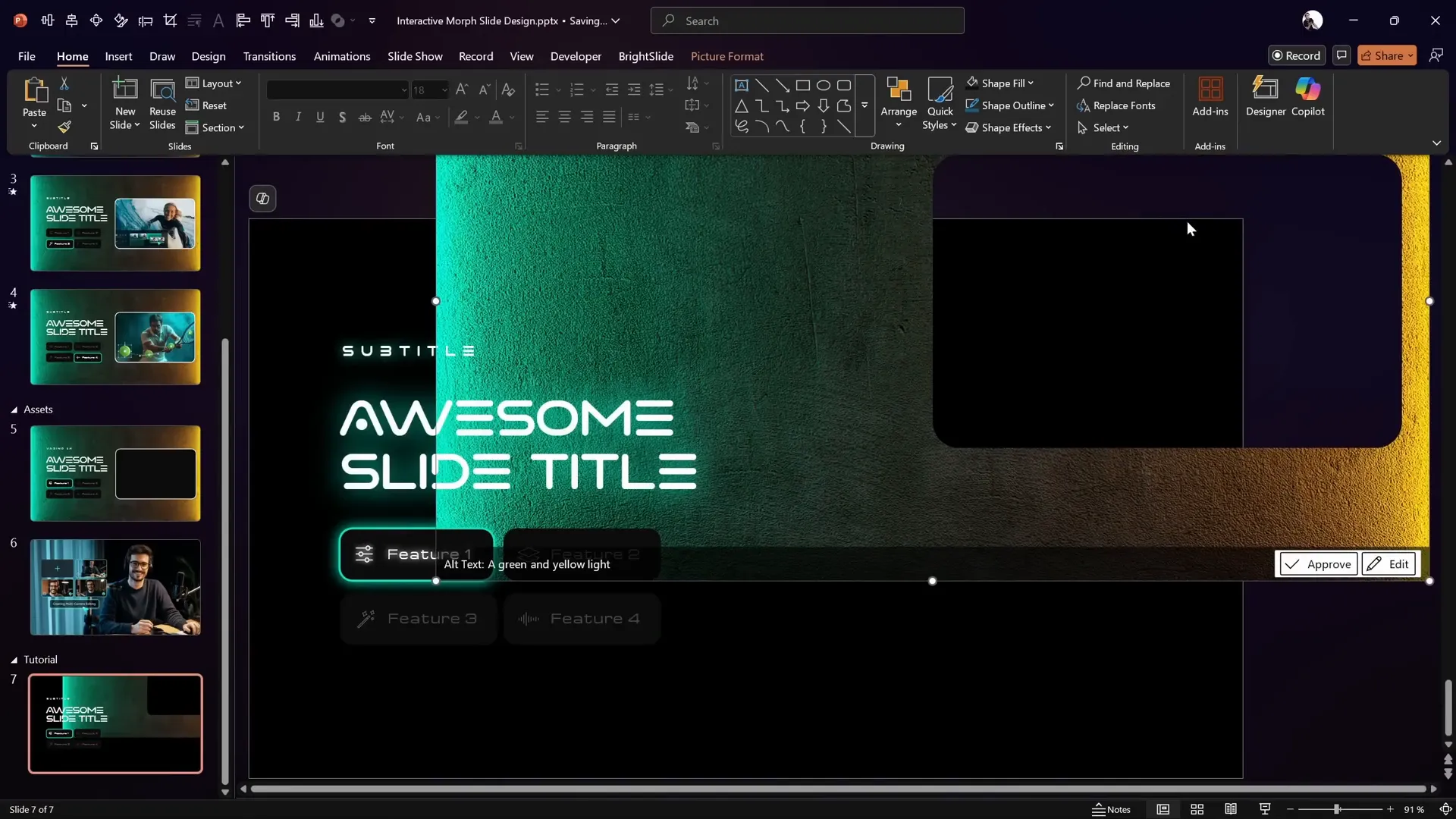Click the account profile picture
The width and height of the screenshot is (1456, 819).
click(1313, 20)
